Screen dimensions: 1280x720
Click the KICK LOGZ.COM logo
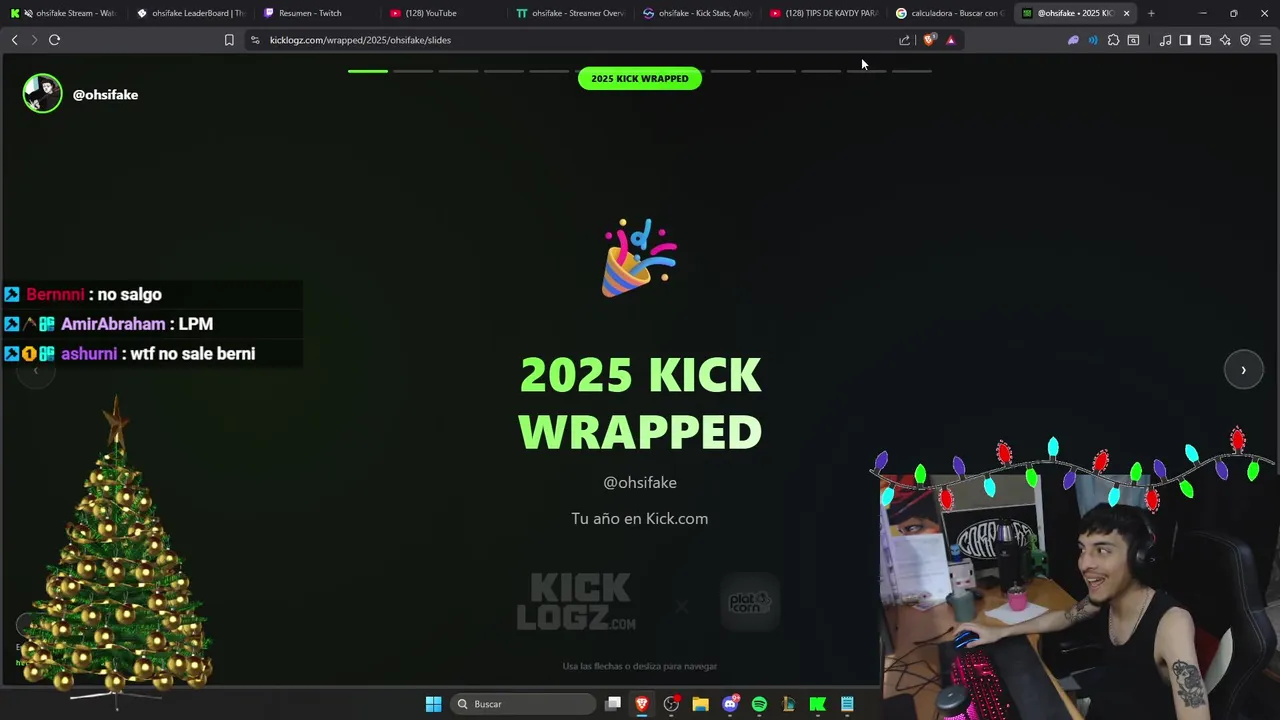pyautogui.click(x=576, y=601)
